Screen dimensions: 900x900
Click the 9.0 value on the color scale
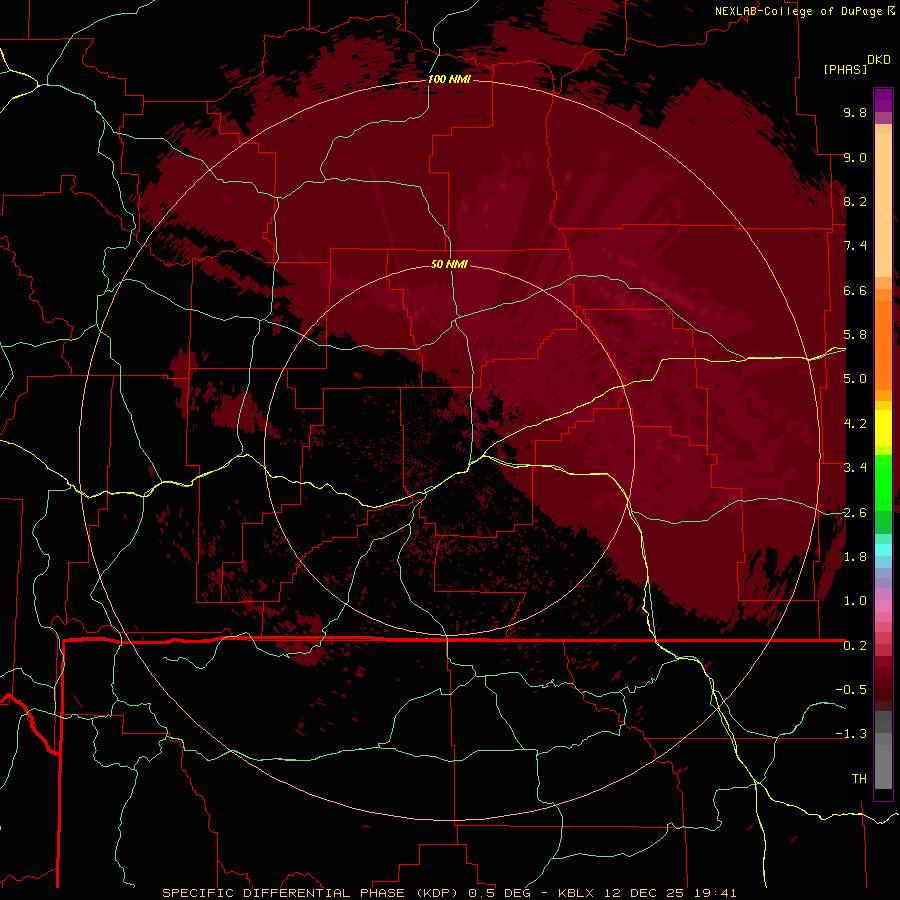855,157
